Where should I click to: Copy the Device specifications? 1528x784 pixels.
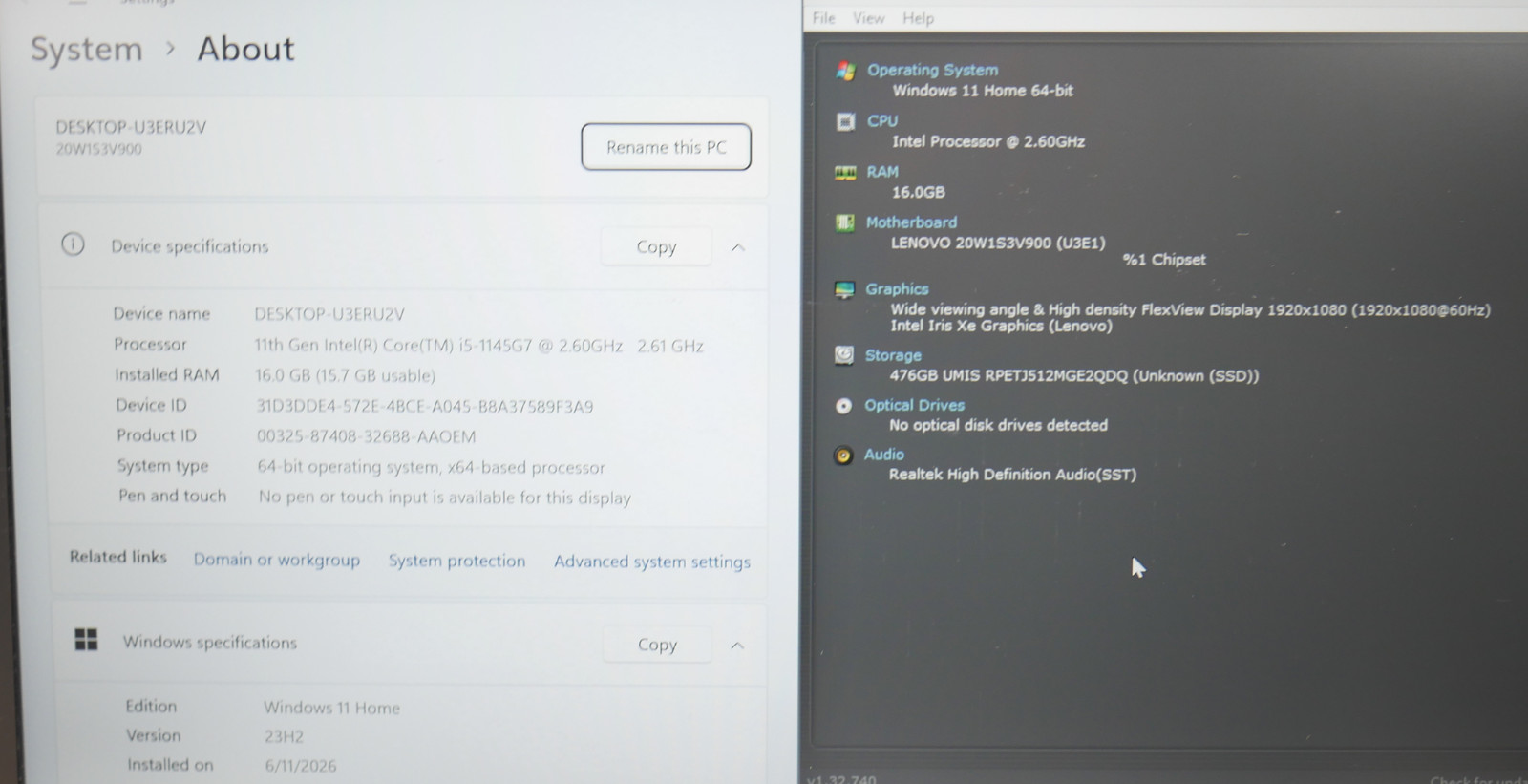656,246
